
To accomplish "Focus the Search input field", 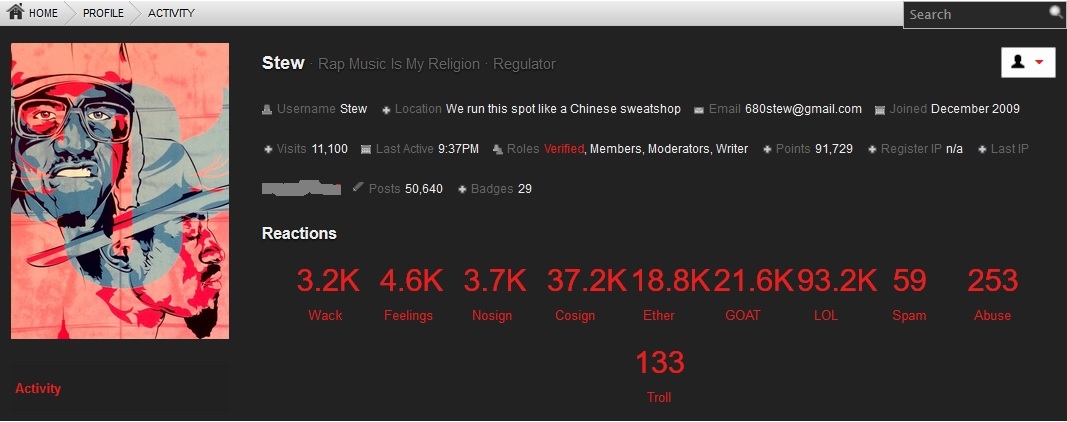I will [x=976, y=14].
